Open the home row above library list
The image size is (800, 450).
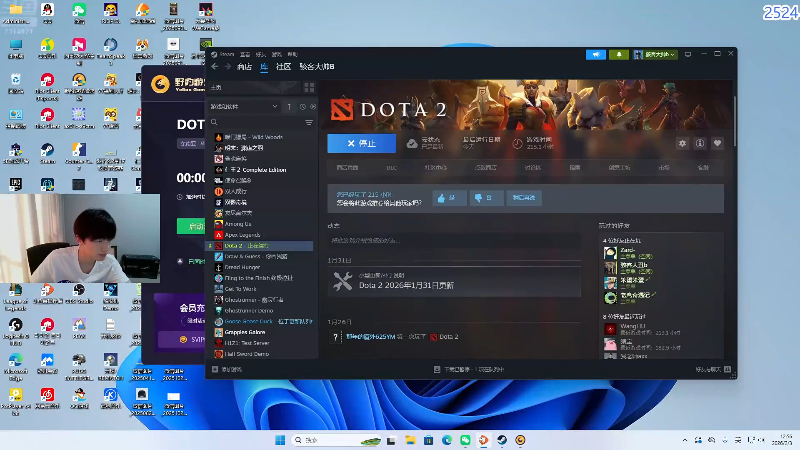pyautogui.click(x=255, y=87)
